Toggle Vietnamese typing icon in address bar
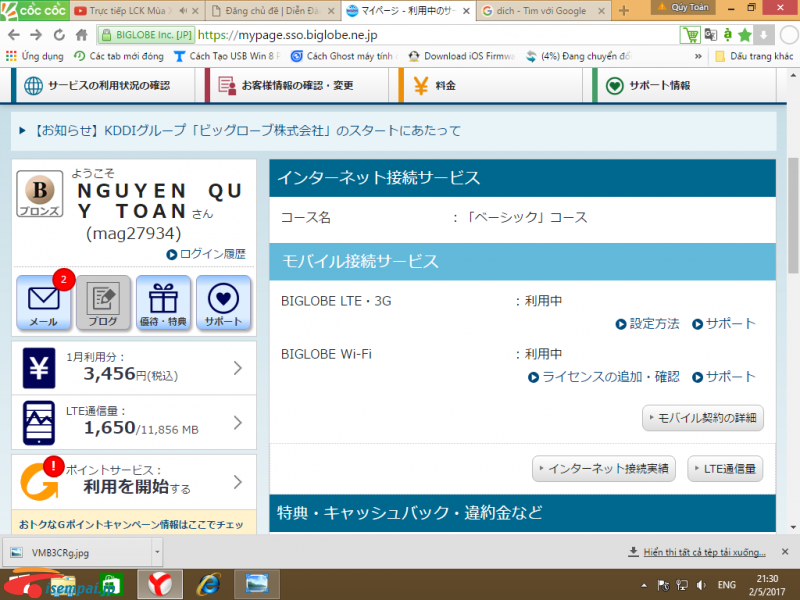The image size is (800, 600). (728, 35)
